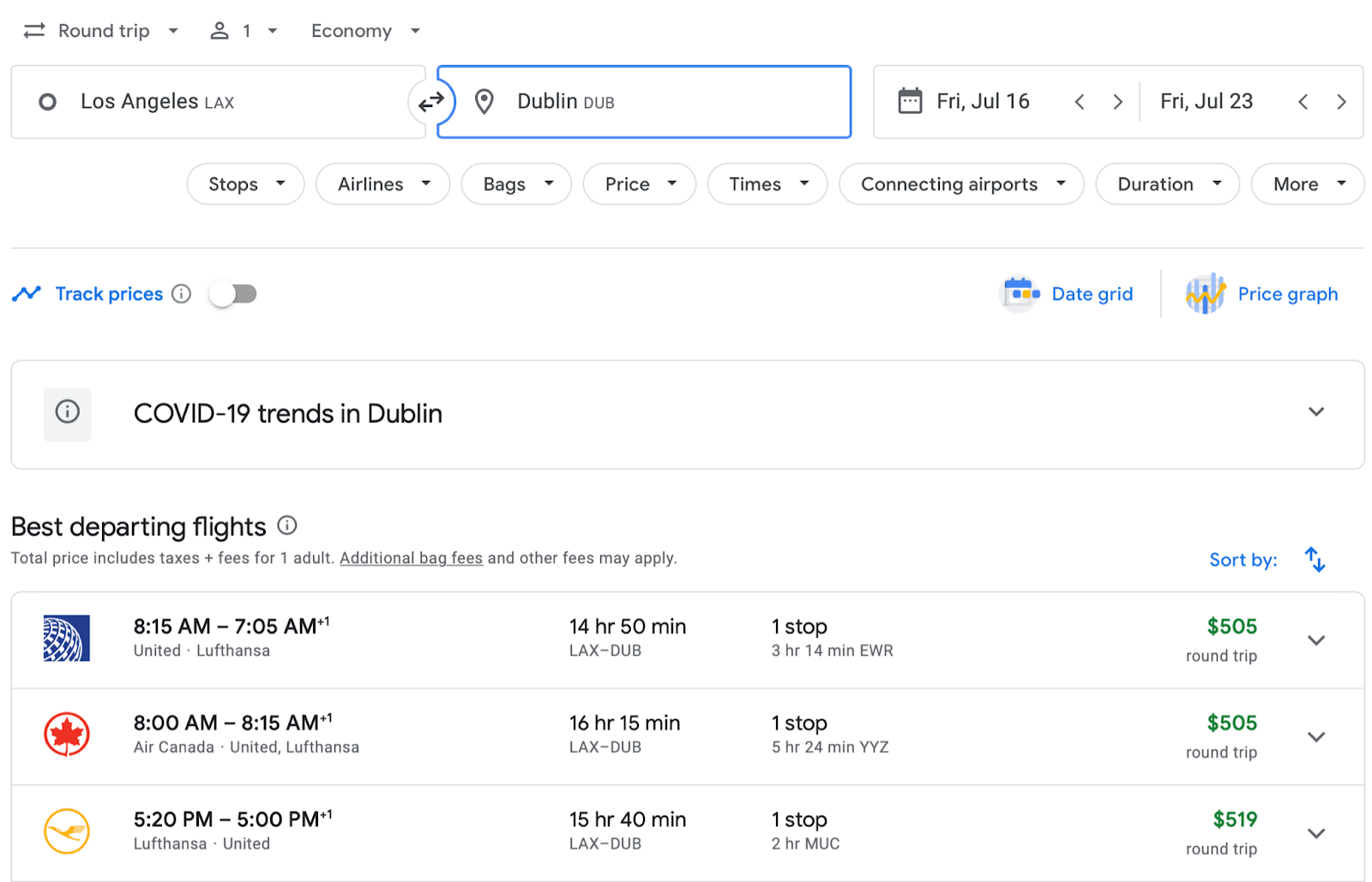Open the Price graph
1372x882 pixels.
tap(1261, 294)
